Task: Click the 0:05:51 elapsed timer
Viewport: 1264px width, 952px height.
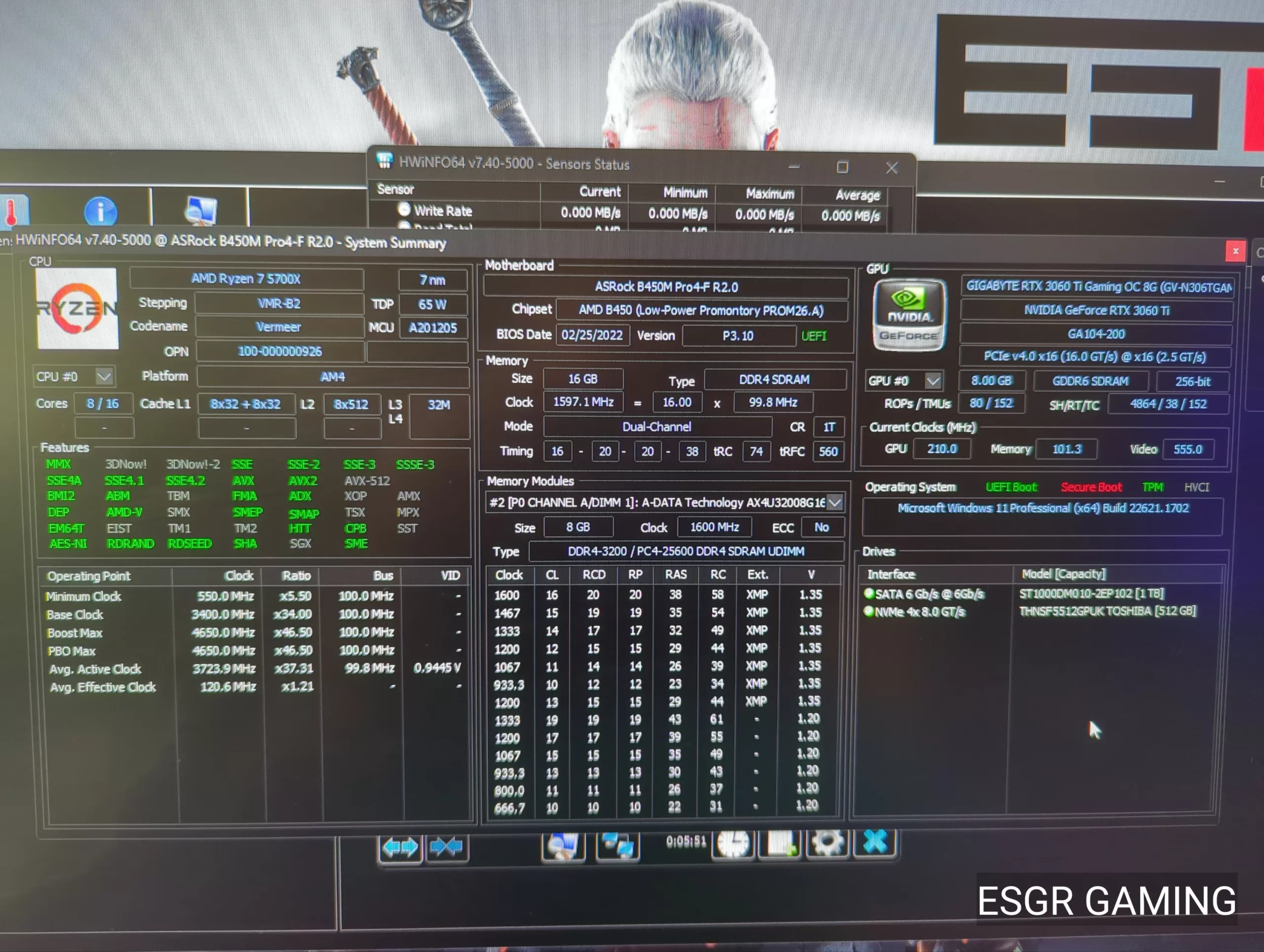Action: [686, 841]
